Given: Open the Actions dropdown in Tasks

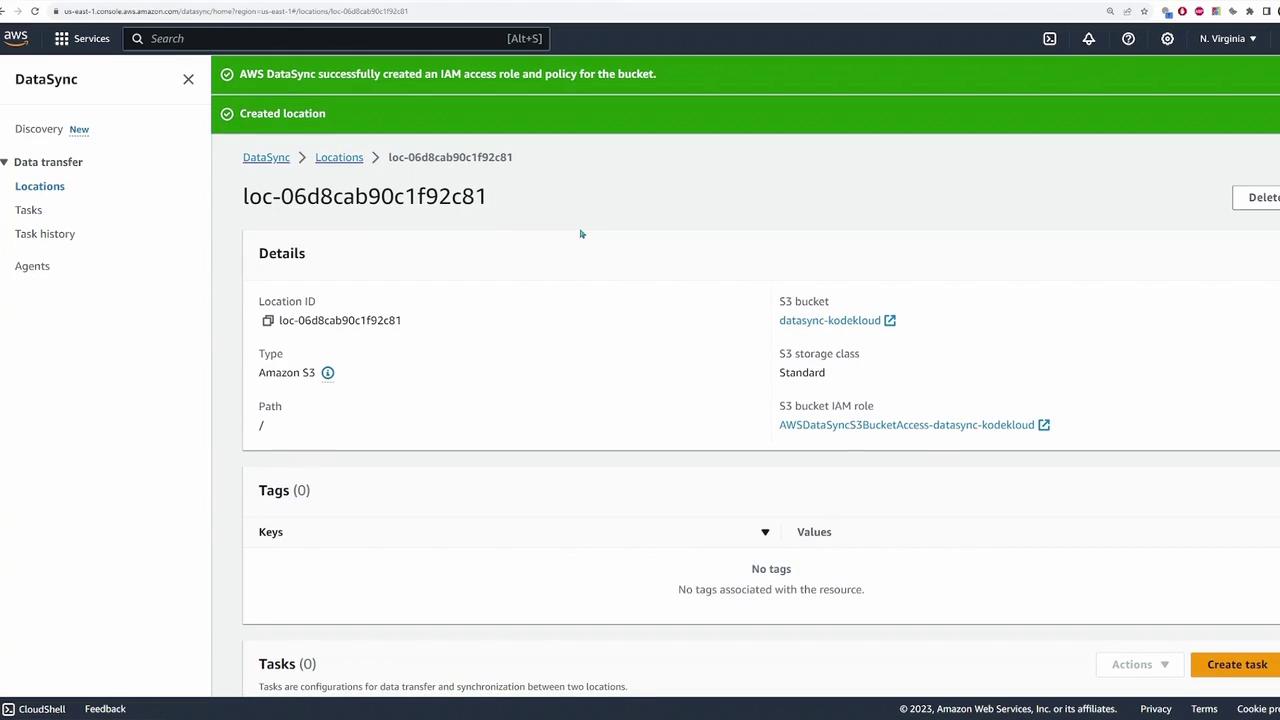Looking at the screenshot, I should (1140, 665).
